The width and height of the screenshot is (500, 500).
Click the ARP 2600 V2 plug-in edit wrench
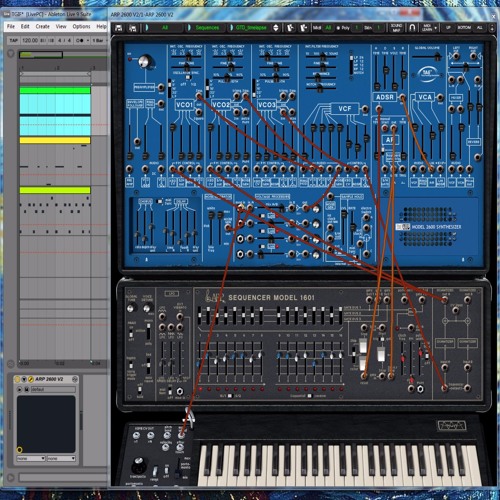click(x=31, y=379)
